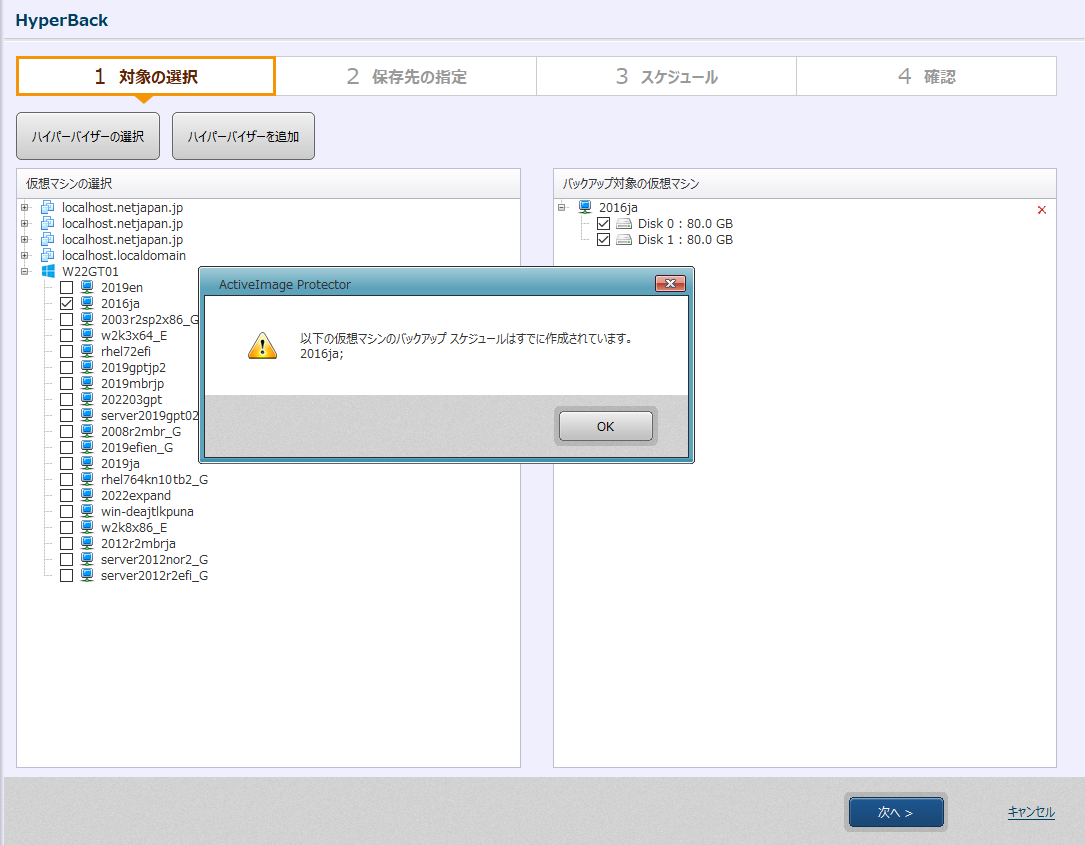Check the rhel72efi checkbox
The width and height of the screenshot is (1085, 845).
click(x=66, y=351)
